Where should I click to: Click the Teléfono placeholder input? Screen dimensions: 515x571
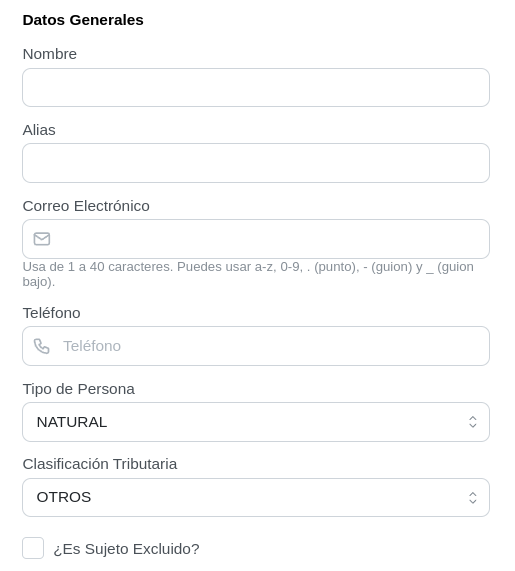[256, 346]
